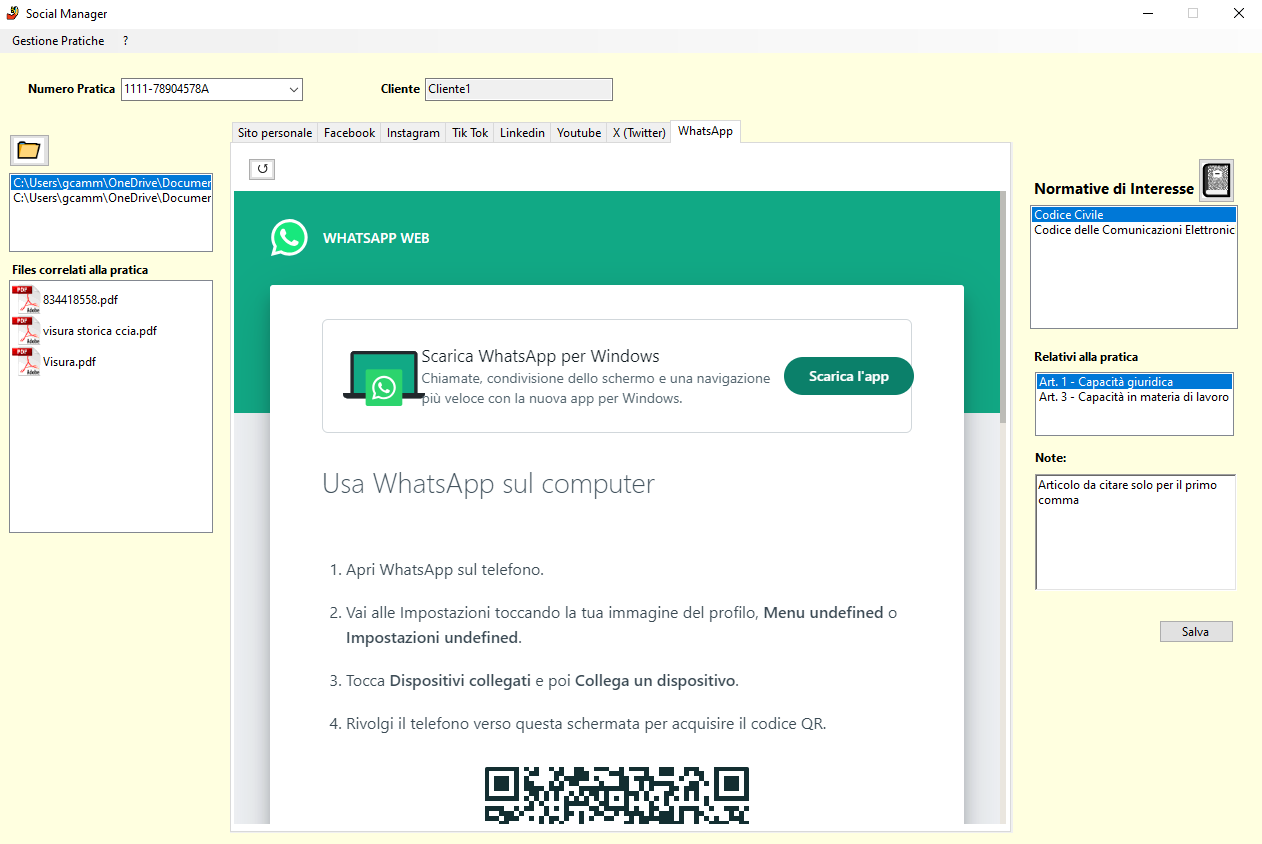
Task: Click PDF icon of Visura.pdf
Action: 26,361
